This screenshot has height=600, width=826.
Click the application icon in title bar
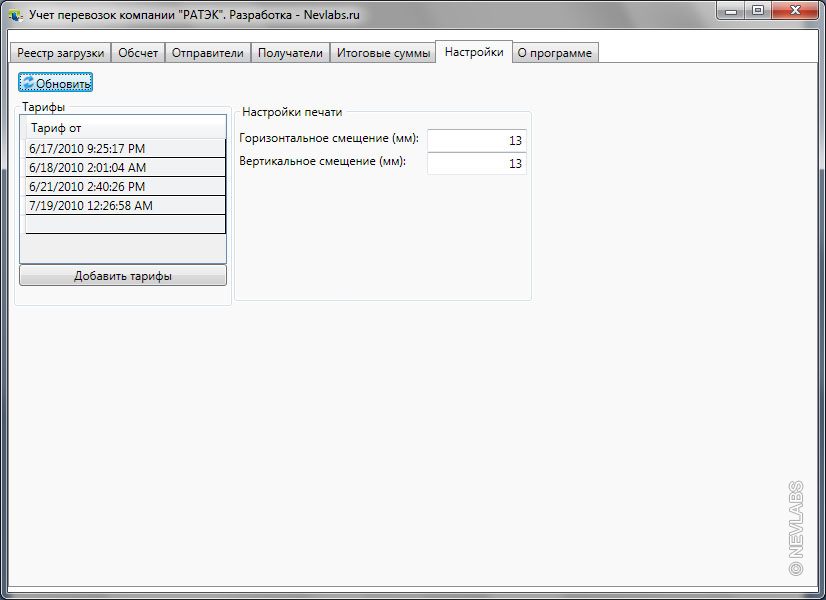[15, 15]
